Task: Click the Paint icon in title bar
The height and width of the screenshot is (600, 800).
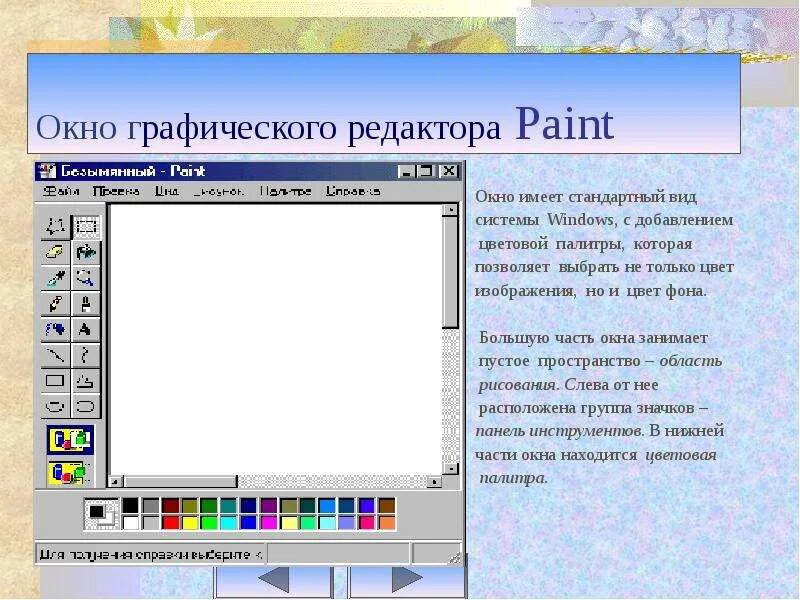Action: click(47, 171)
